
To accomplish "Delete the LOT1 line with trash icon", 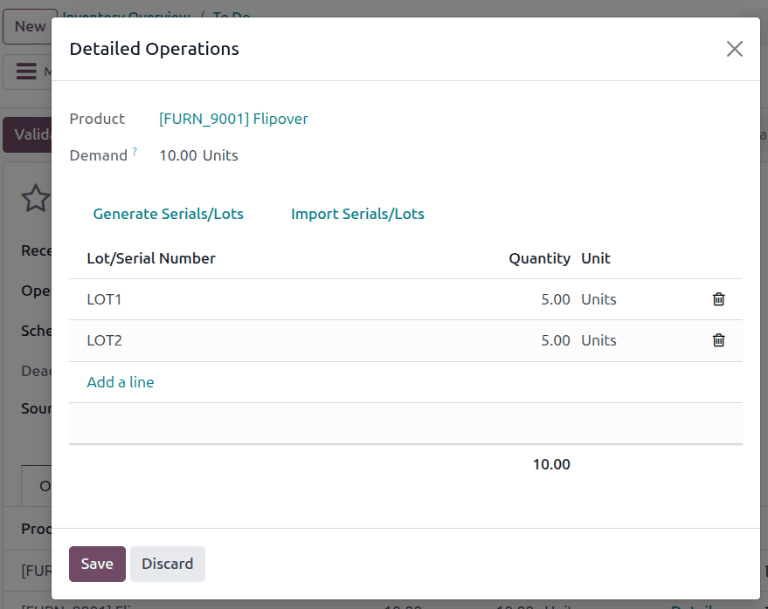I will pos(718,299).
